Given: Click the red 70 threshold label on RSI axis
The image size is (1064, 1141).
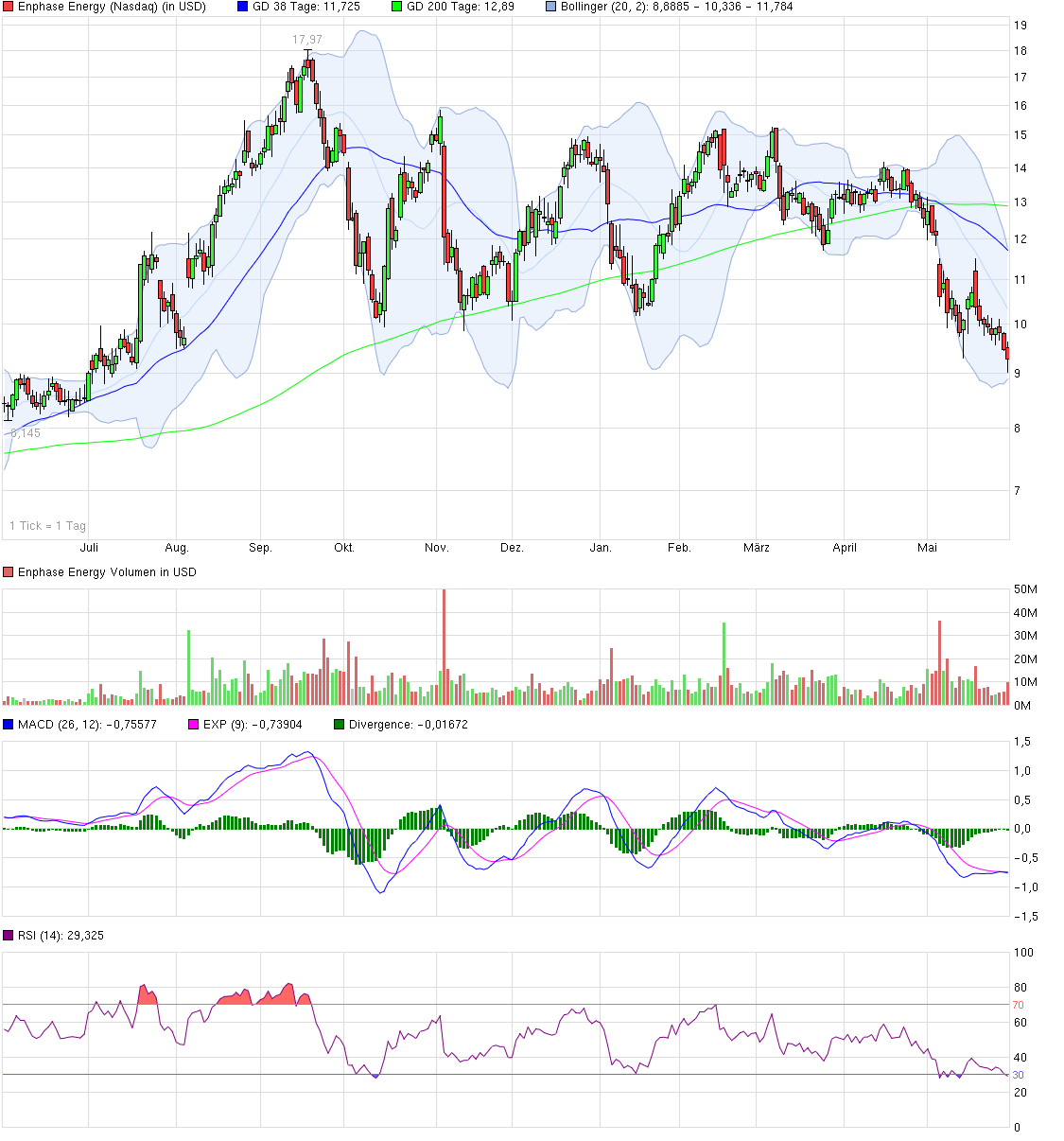Looking at the screenshot, I should point(1016,1006).
